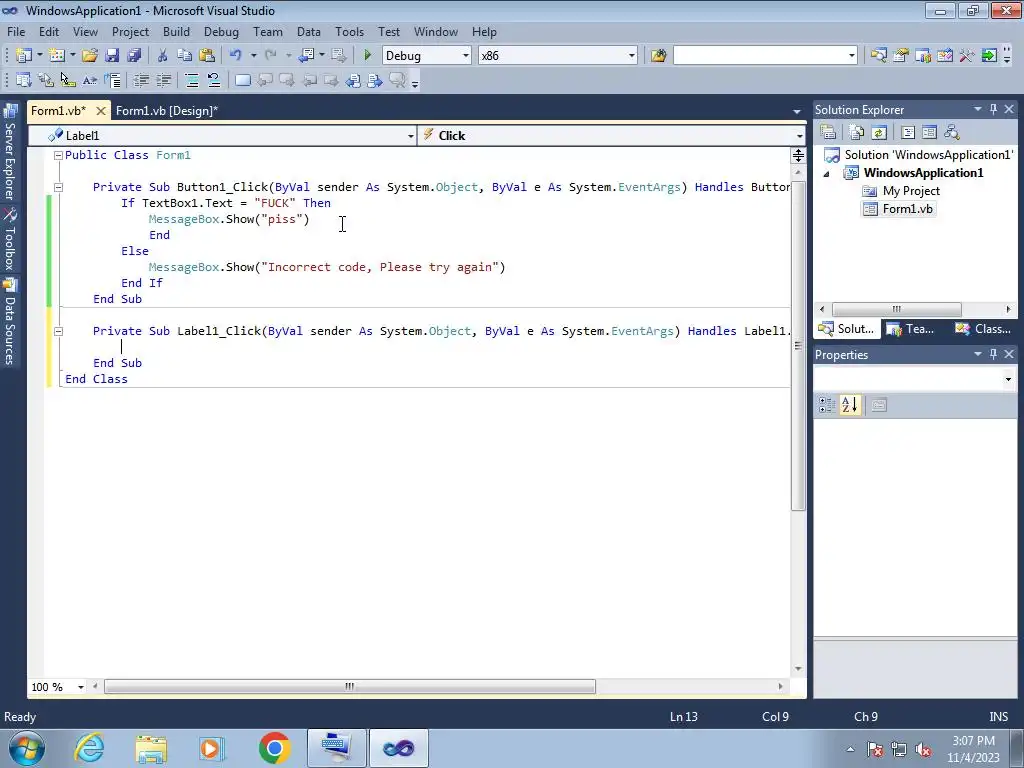Screen dimensions: 1024x768
Task: Toggle Alphabetical sort in the Properties panel
Action: coord(850,405)
